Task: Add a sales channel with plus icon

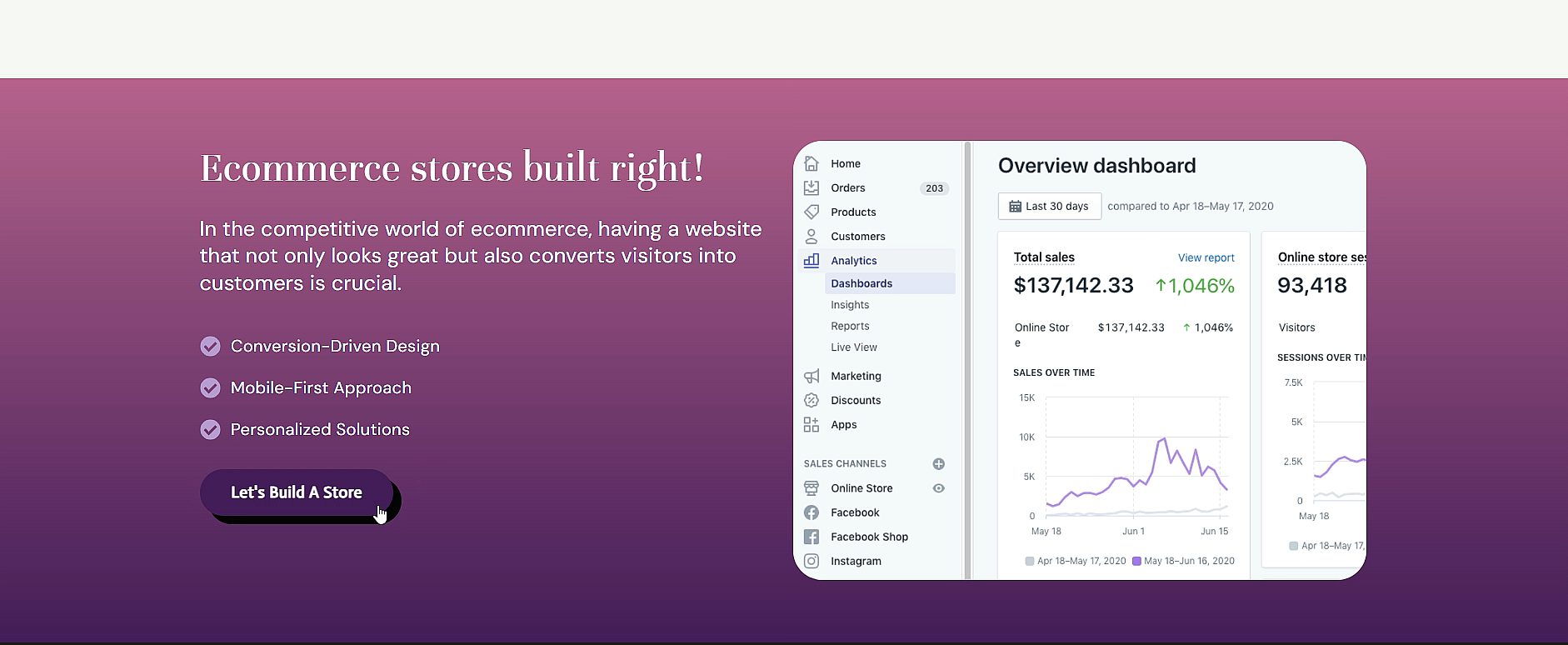Action: (939, 464)
